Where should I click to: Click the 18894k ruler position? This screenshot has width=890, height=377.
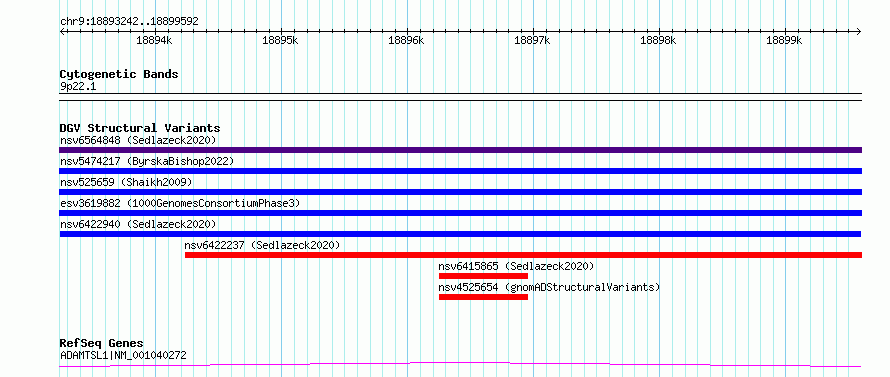(x=154, y=40)
